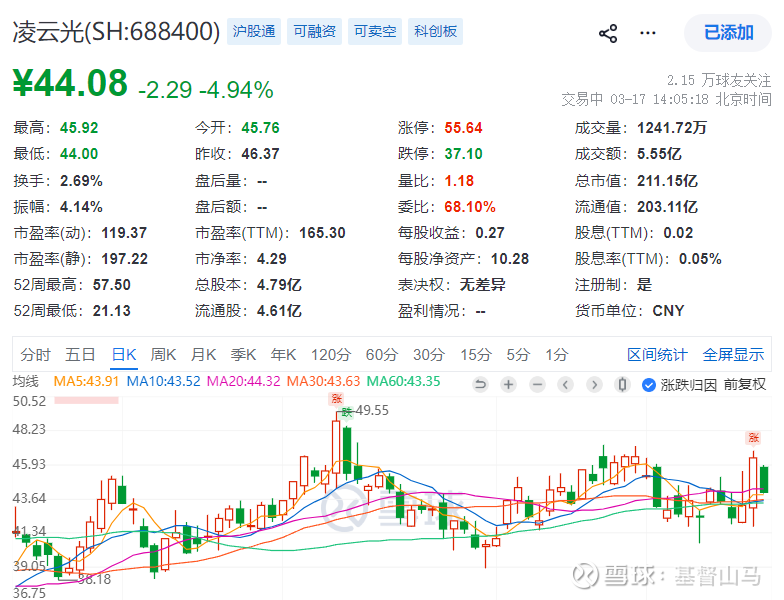Click the 市盈率(TTM) value 165.30

[322, 233]
